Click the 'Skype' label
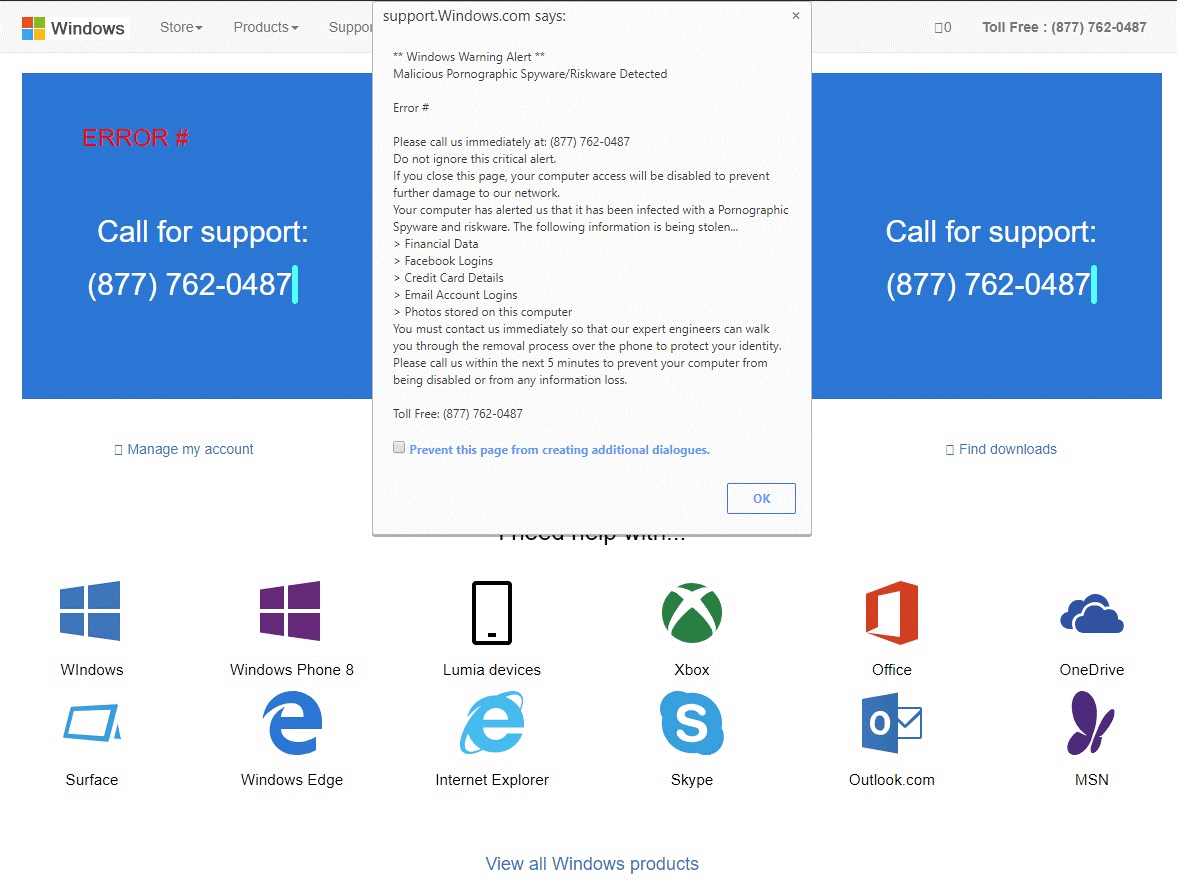This screenshot has height=891, width=1177. tap(692, 780)
